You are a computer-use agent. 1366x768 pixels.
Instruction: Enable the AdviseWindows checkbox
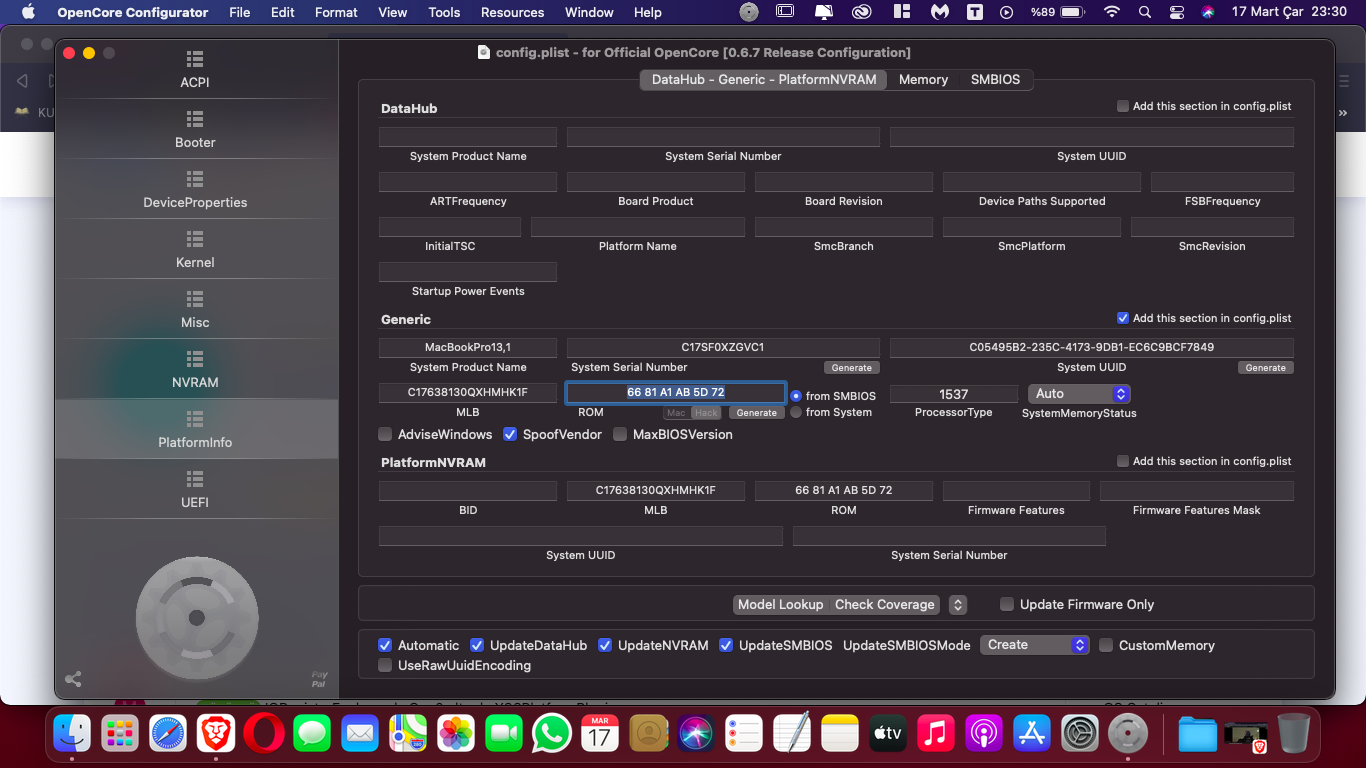(385, 435)
